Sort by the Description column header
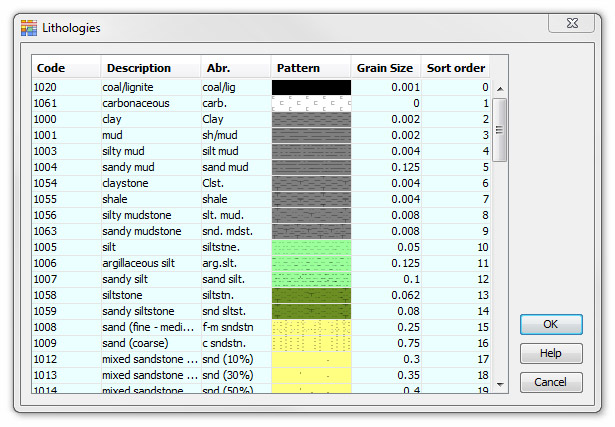 tap(151, 68)
